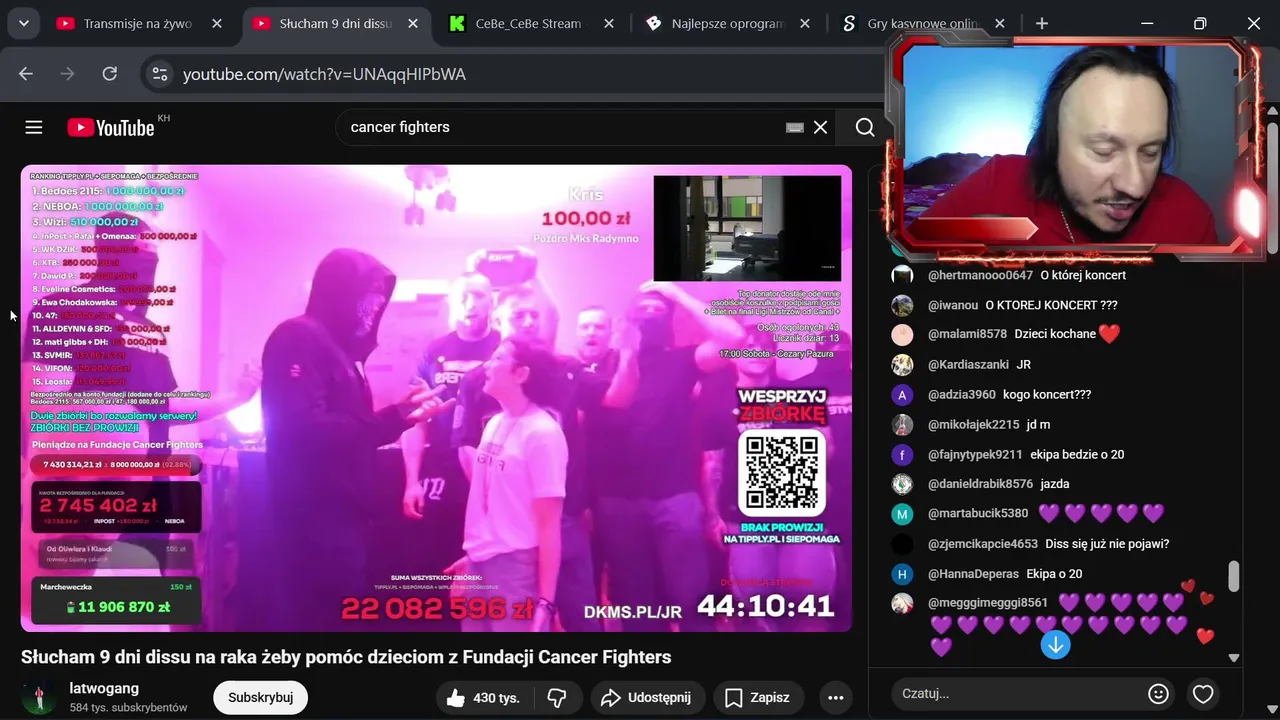Restore down the browser window

pos(1200,23)
